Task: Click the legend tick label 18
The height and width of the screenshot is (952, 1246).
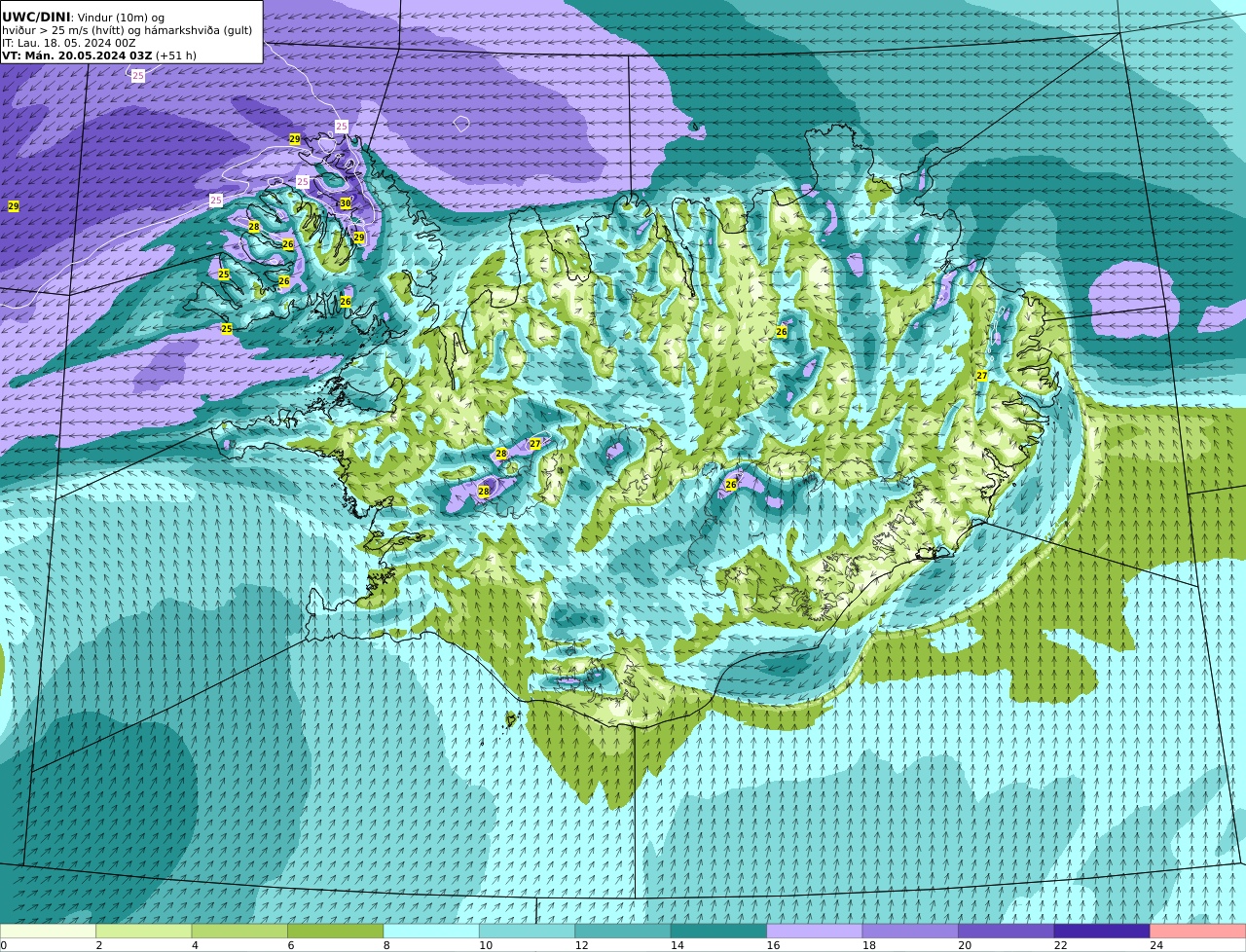Action: tap(868, 945)
